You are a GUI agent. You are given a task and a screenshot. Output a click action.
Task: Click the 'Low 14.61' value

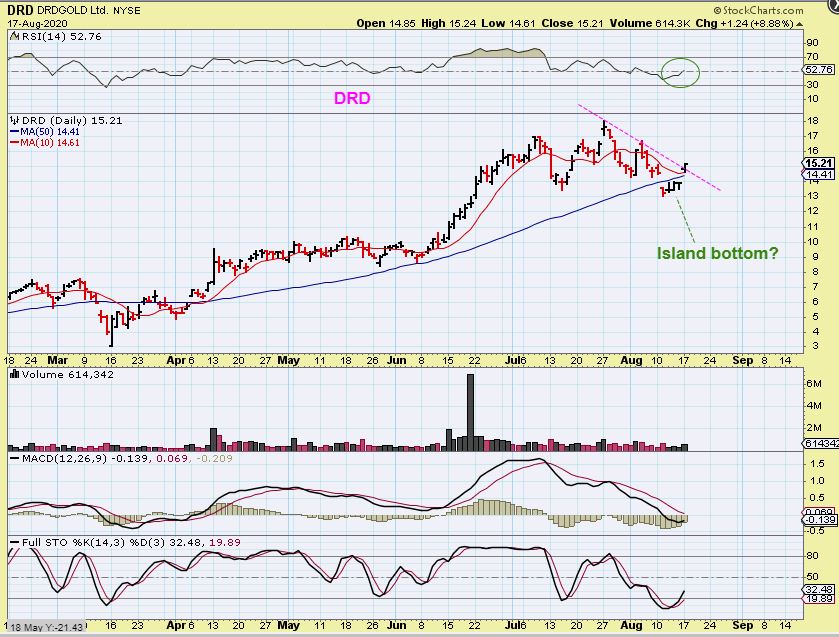tap(508, 24)
